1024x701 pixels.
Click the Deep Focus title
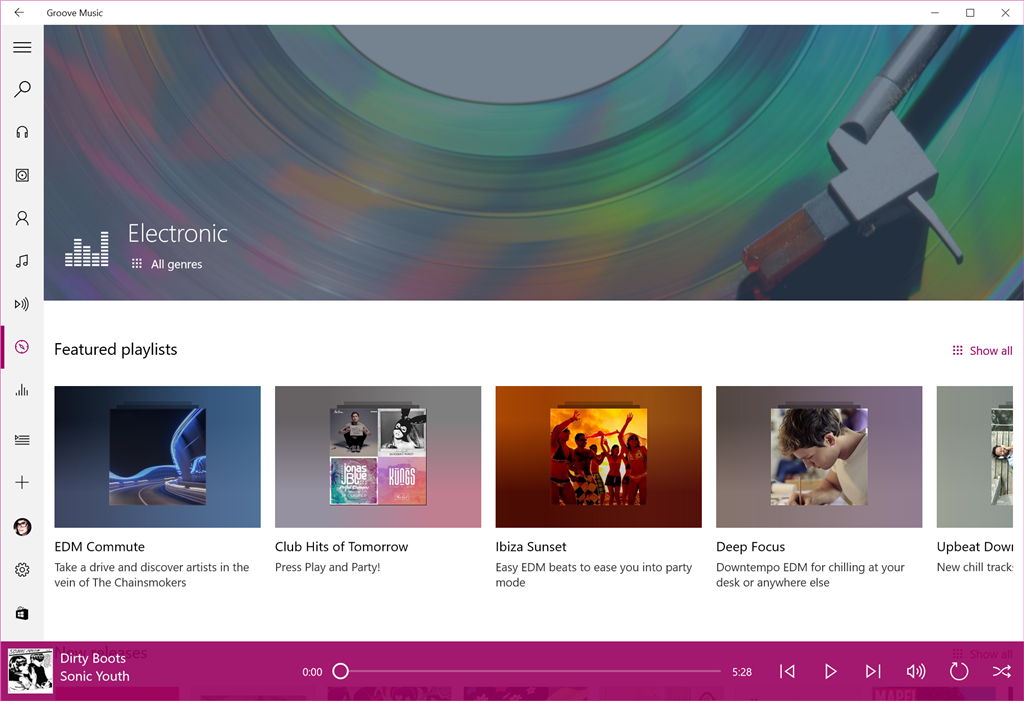coord(750,547)
